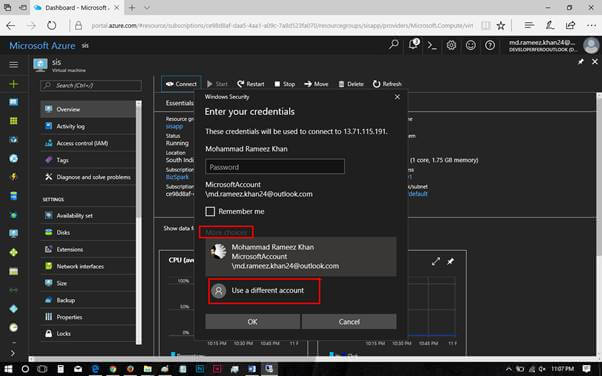Select Overview in the VM menu
Viewport: 602px width, 376px height.
pos(88,109)
